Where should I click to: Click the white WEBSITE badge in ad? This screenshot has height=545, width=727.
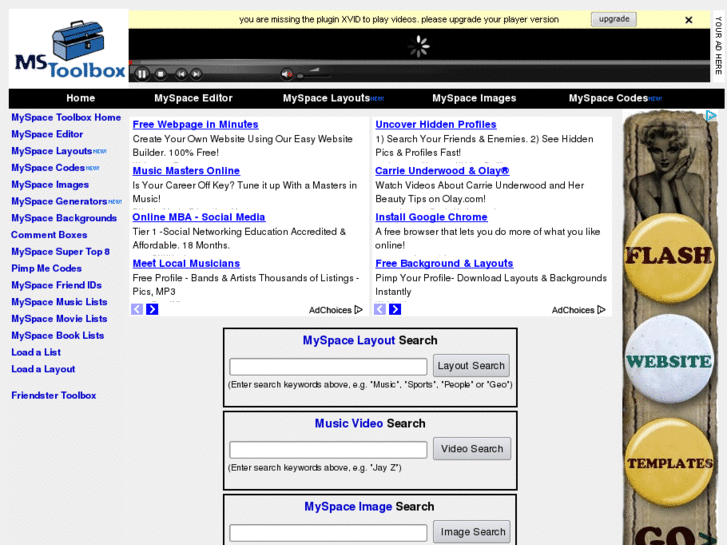[669, 359]
